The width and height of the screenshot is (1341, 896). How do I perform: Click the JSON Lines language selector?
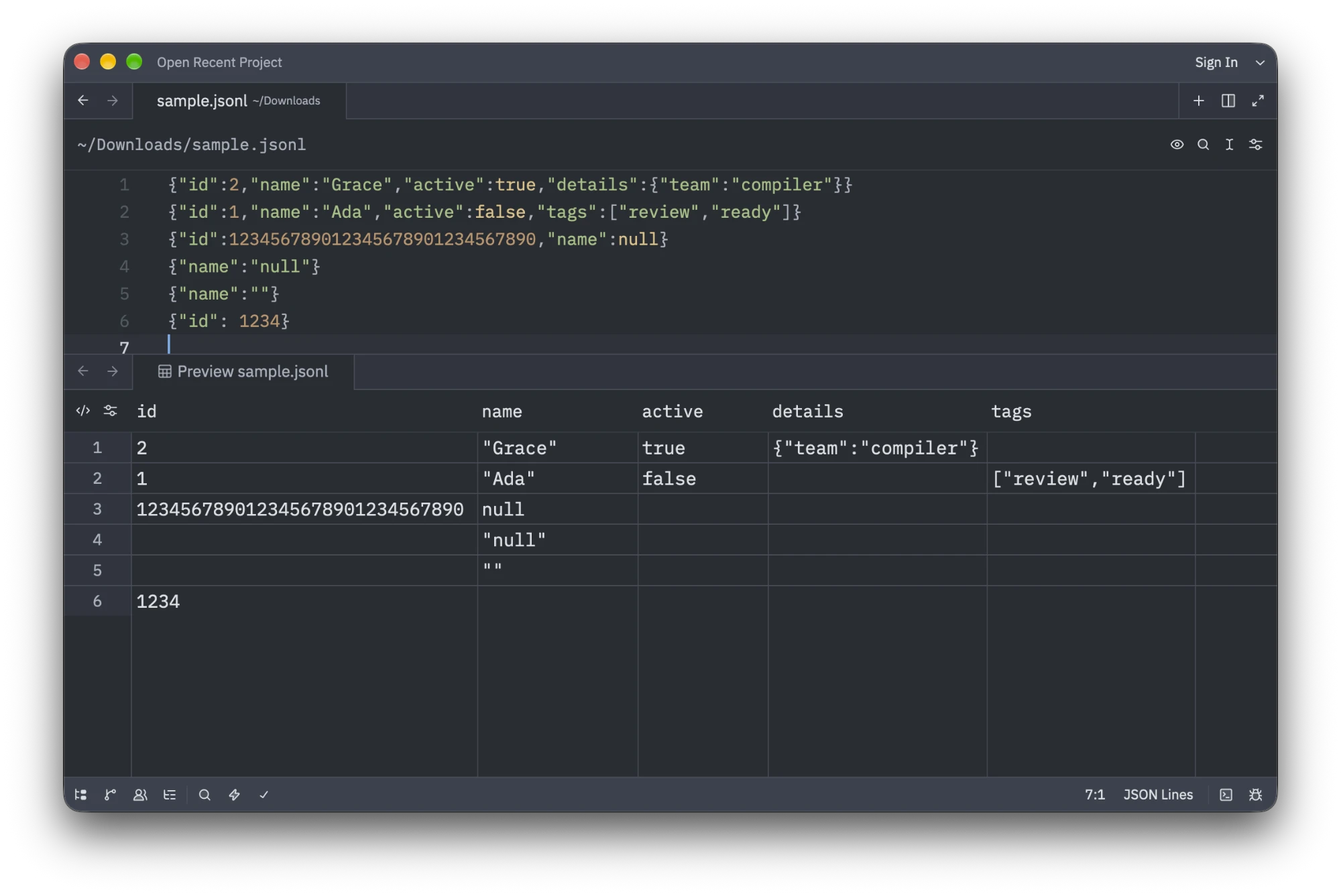pos(1158,795)
